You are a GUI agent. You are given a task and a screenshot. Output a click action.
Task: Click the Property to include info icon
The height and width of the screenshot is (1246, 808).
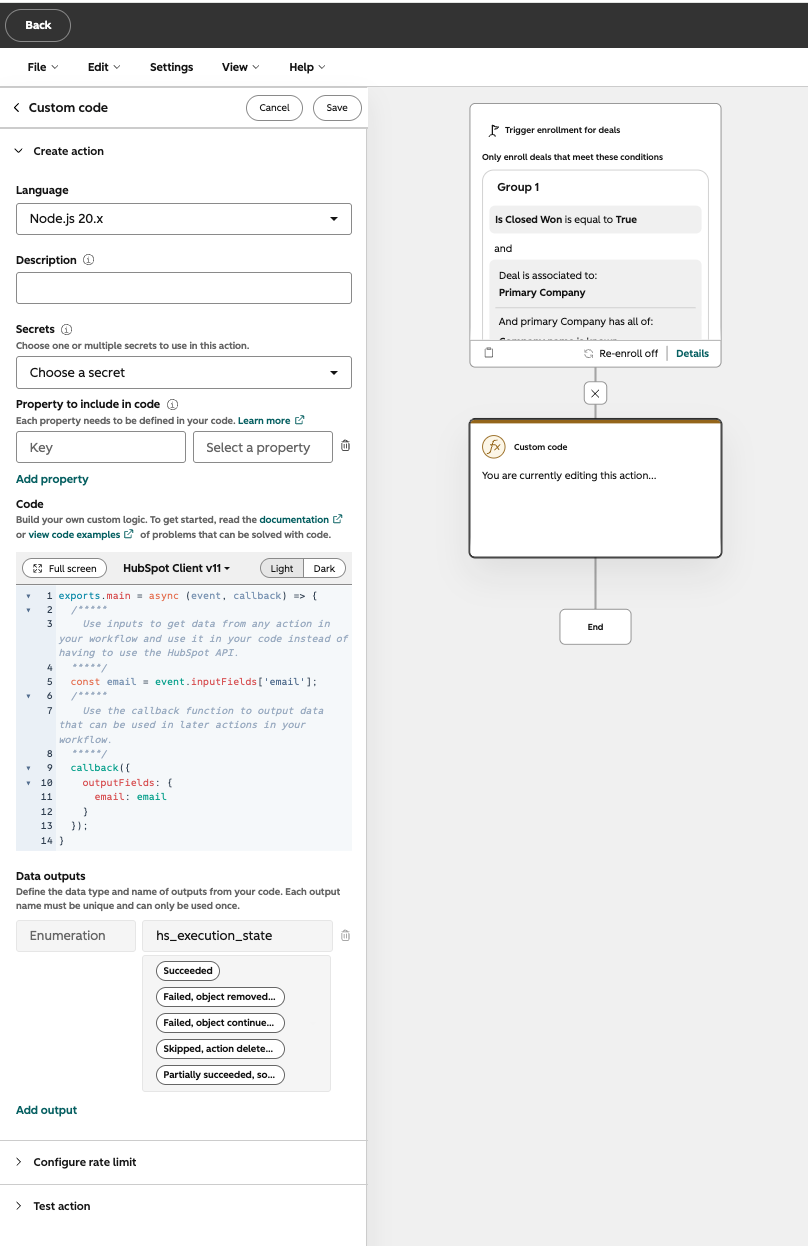point(172,404)
